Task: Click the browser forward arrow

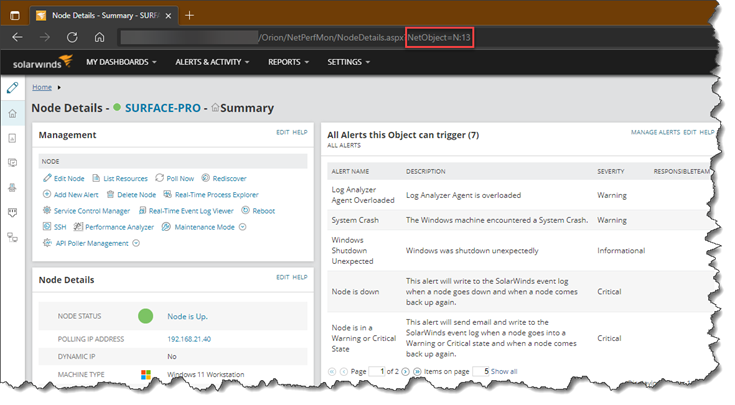Action: [x=45, y=37]
